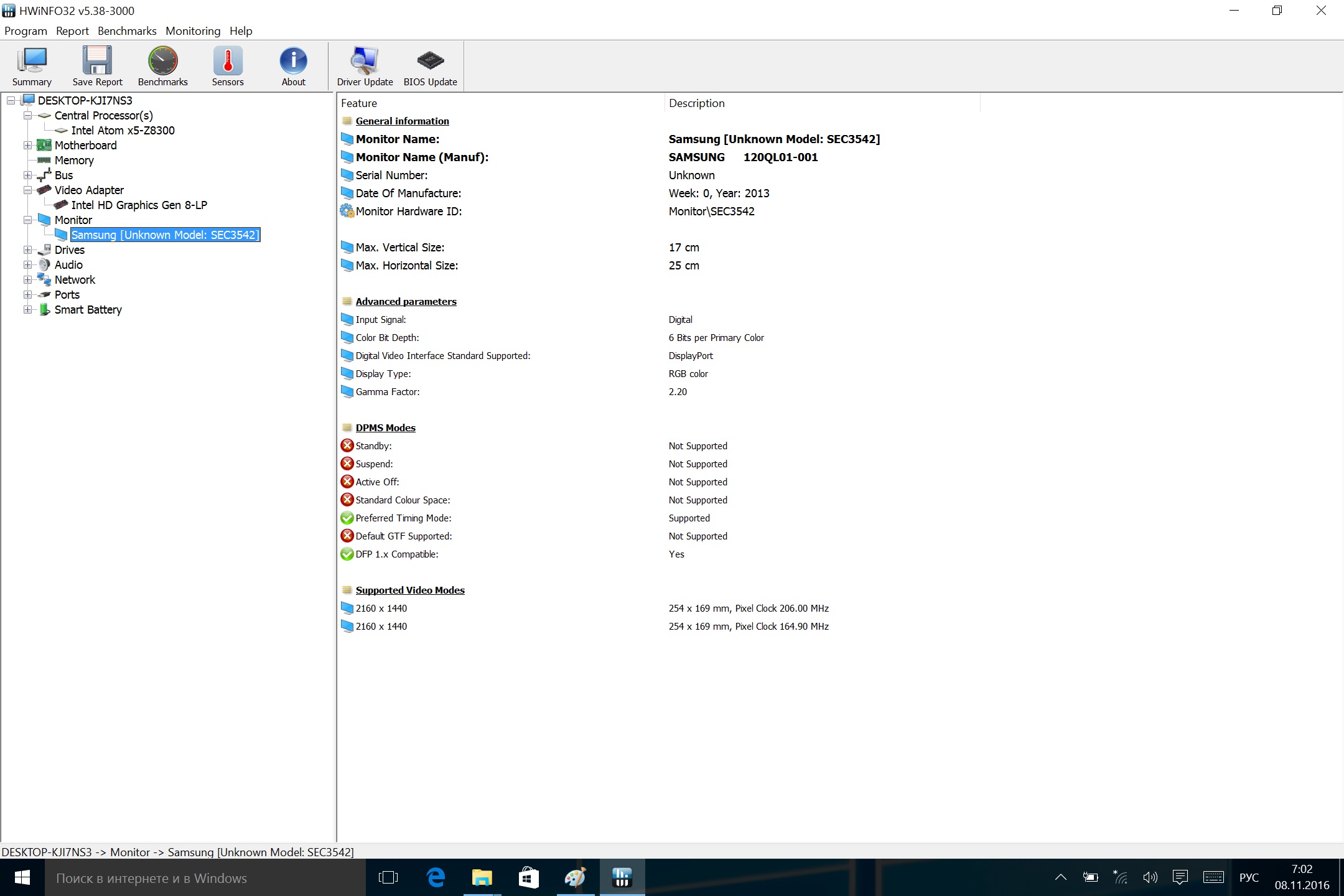
Task: Click the Advanced parameters heading
Action: 406,302
